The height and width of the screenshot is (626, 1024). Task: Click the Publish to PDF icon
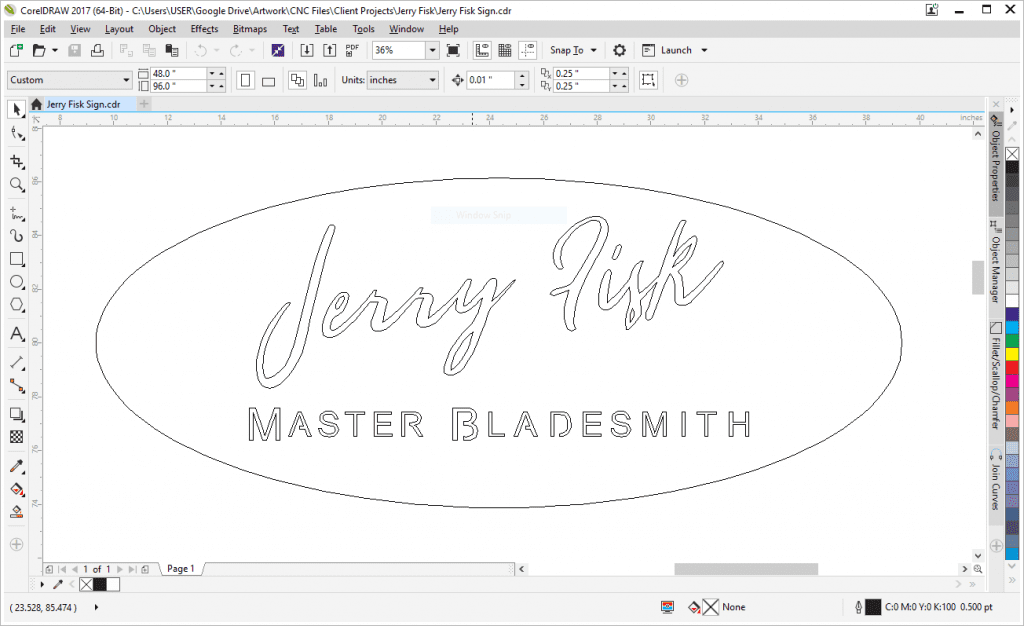352,50
